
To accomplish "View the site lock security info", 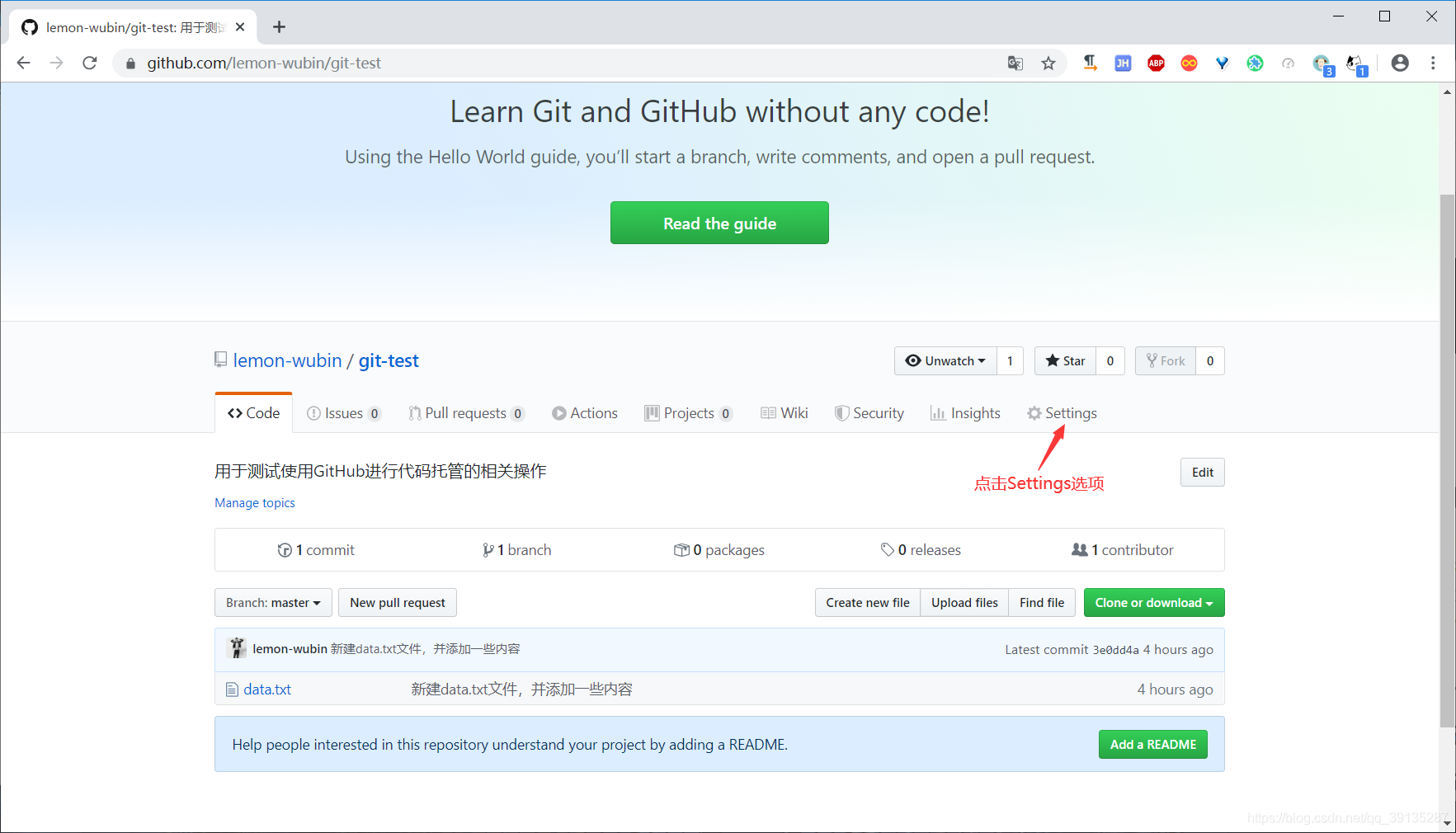I will 130,64.
